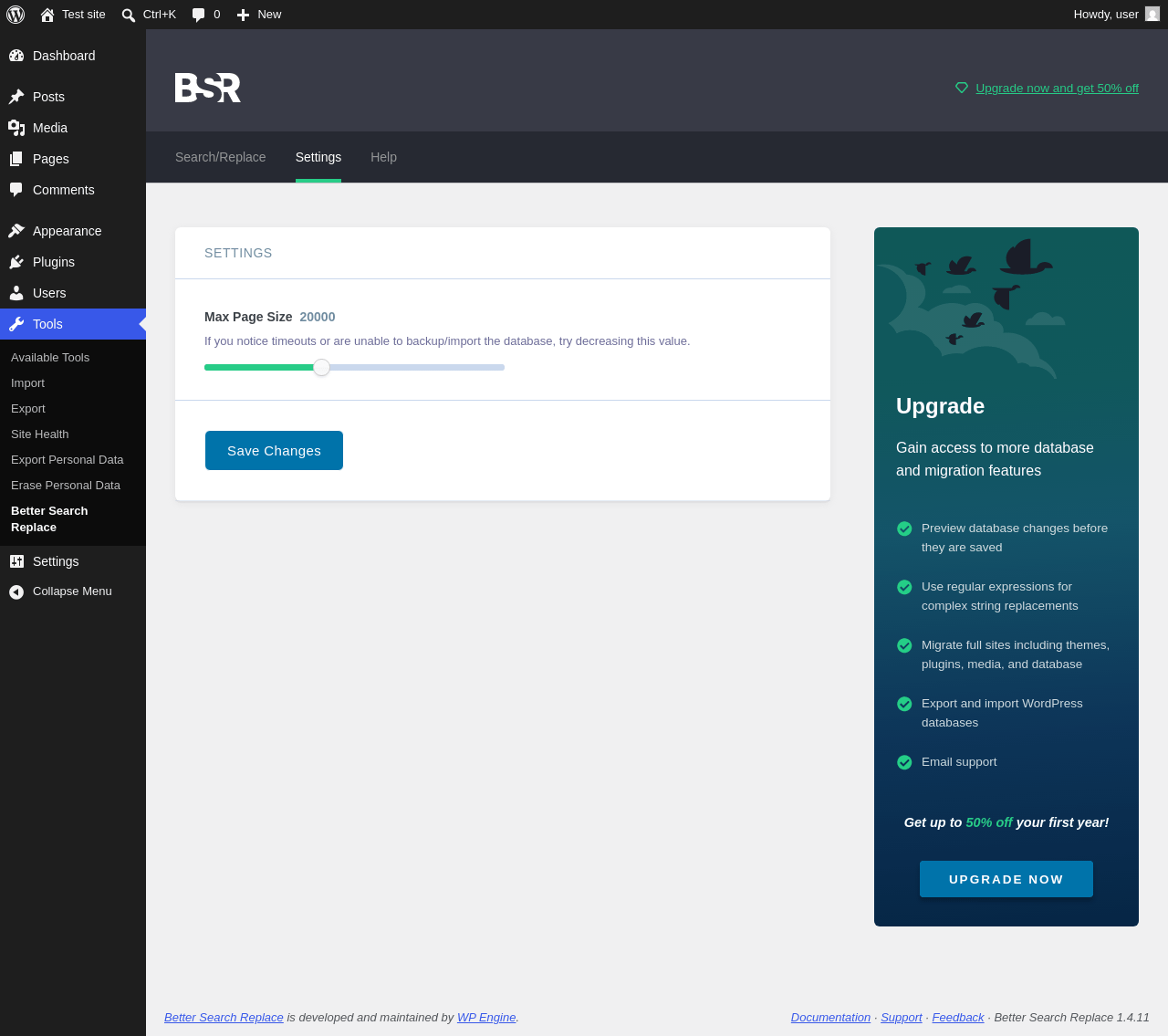The image size is (1168, 1036).
Task: Click the unfilled grey part of slider track
Action: [417, 368]
